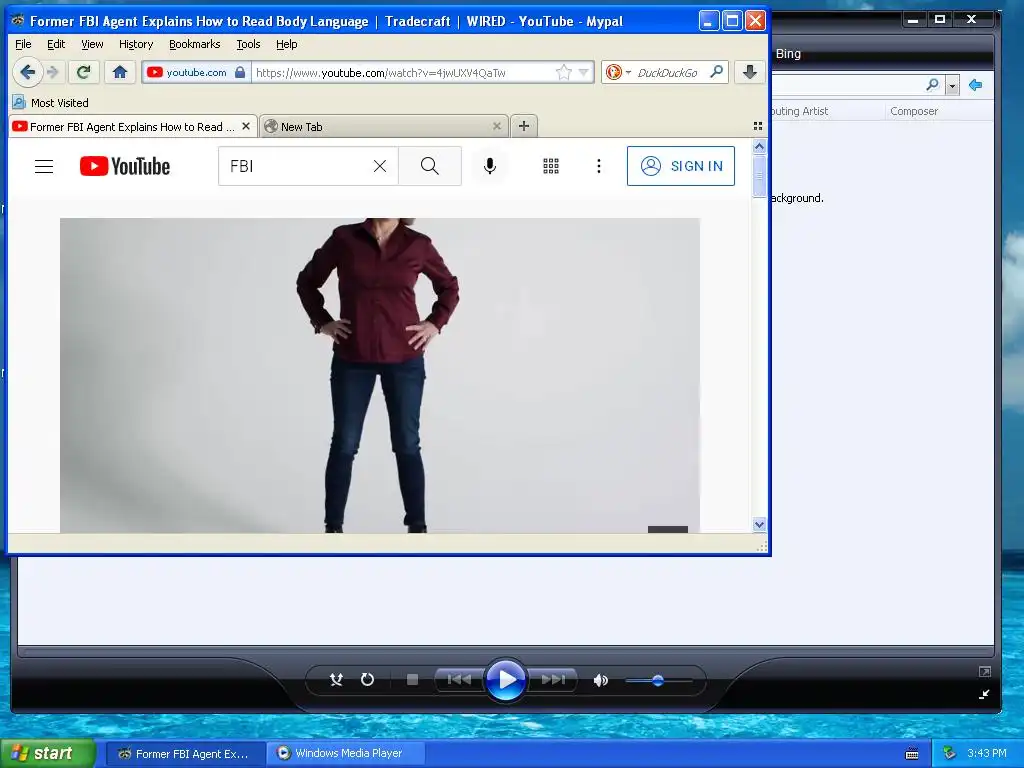Image resolution: width=1024 pixels, height=768 pixels.
Task: Open the Help menu
Action: pyautogui.click(x=287, y=44)
